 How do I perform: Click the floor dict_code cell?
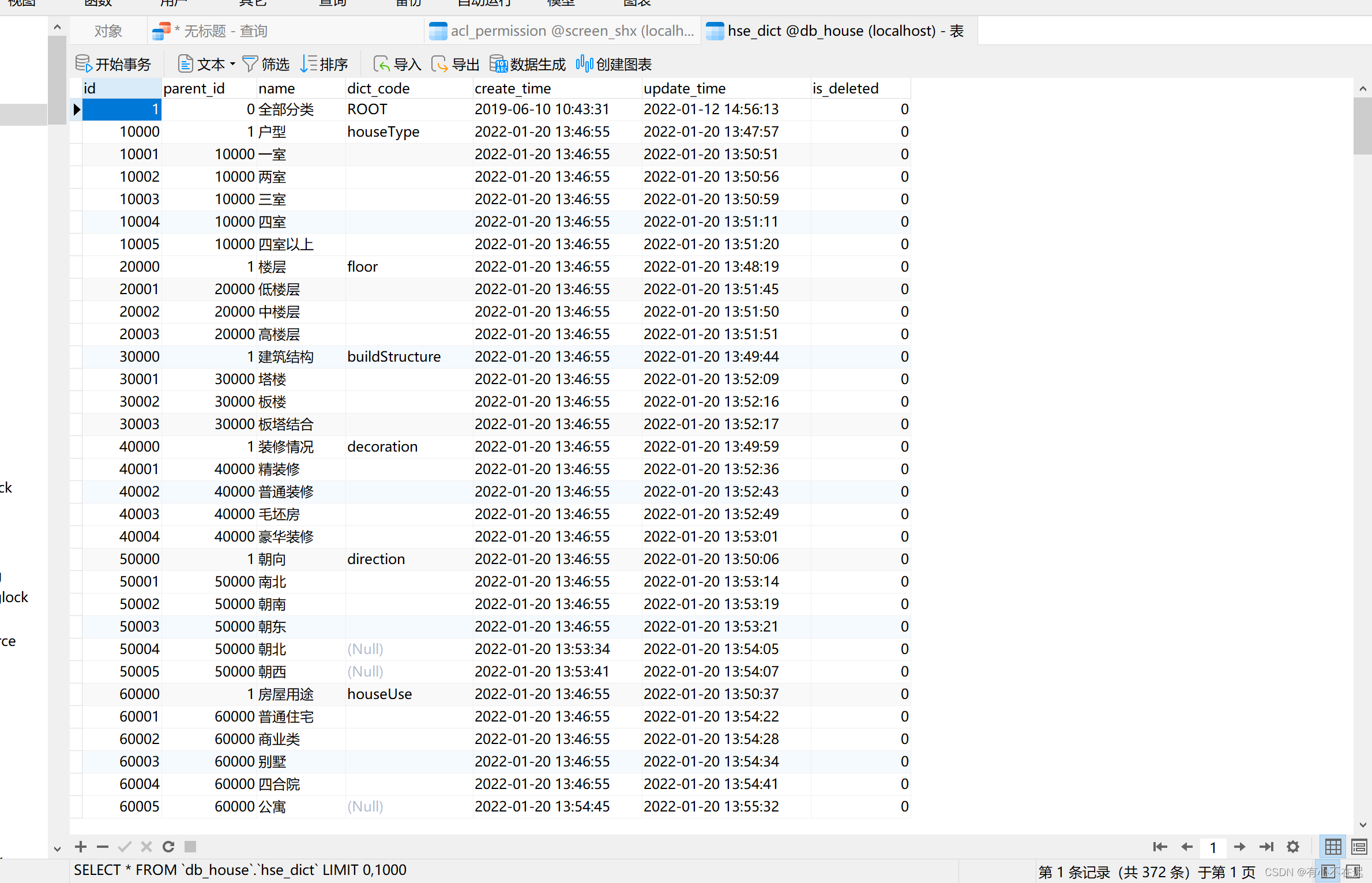tap(409, 266)
